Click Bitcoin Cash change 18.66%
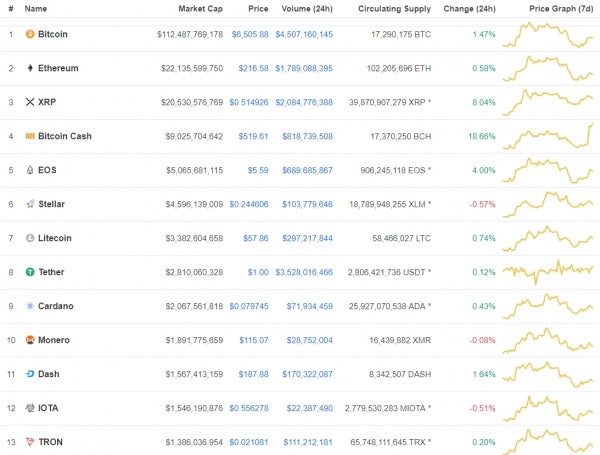Screen dimensions: 600x455 (482, 136)
